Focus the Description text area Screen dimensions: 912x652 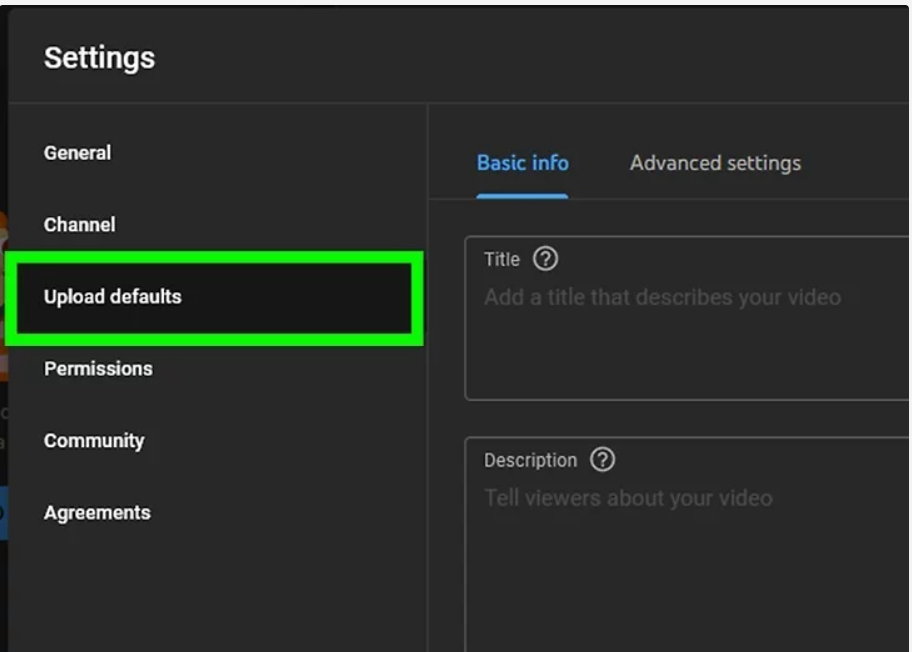687,544
